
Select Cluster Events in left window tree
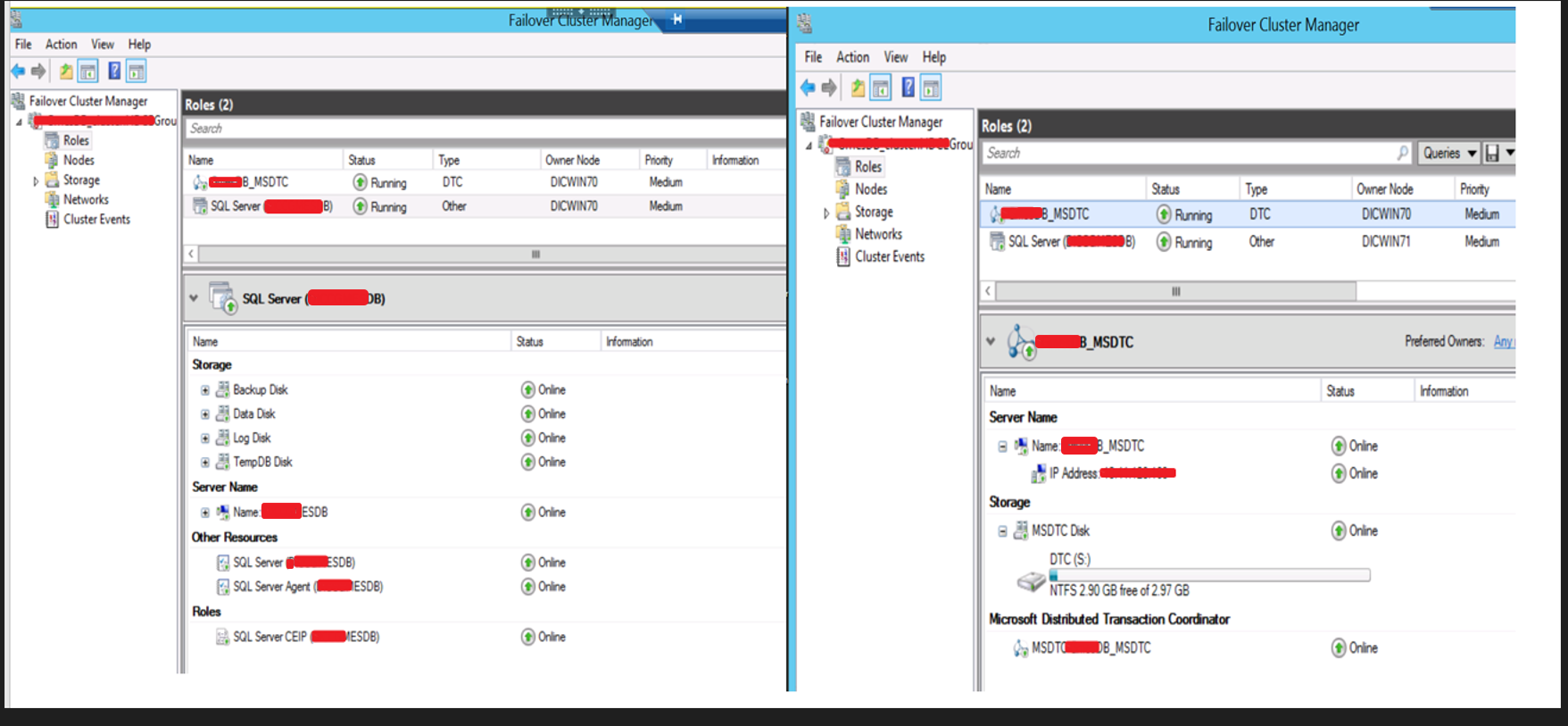coord(96,219)
